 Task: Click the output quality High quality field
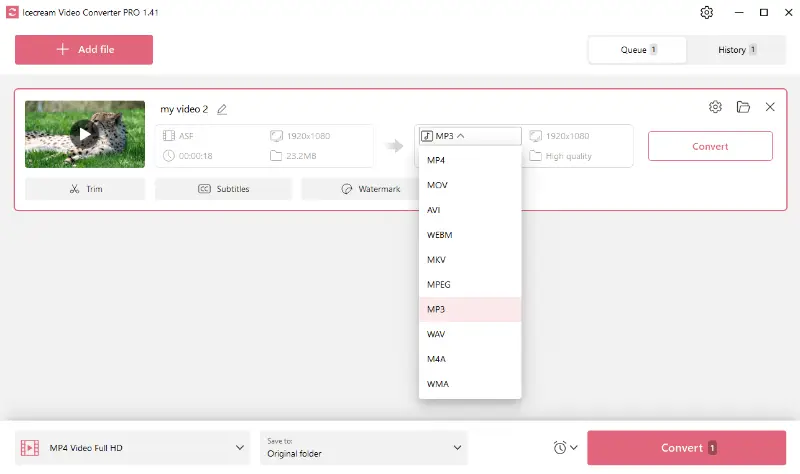click(x=561, y=156)
